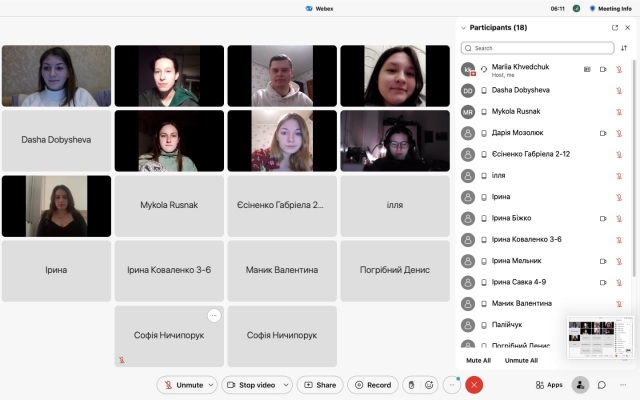Click Mariia Khvedchuk's camera icon
The image size is (640, 400).
(x=603, y=69)
